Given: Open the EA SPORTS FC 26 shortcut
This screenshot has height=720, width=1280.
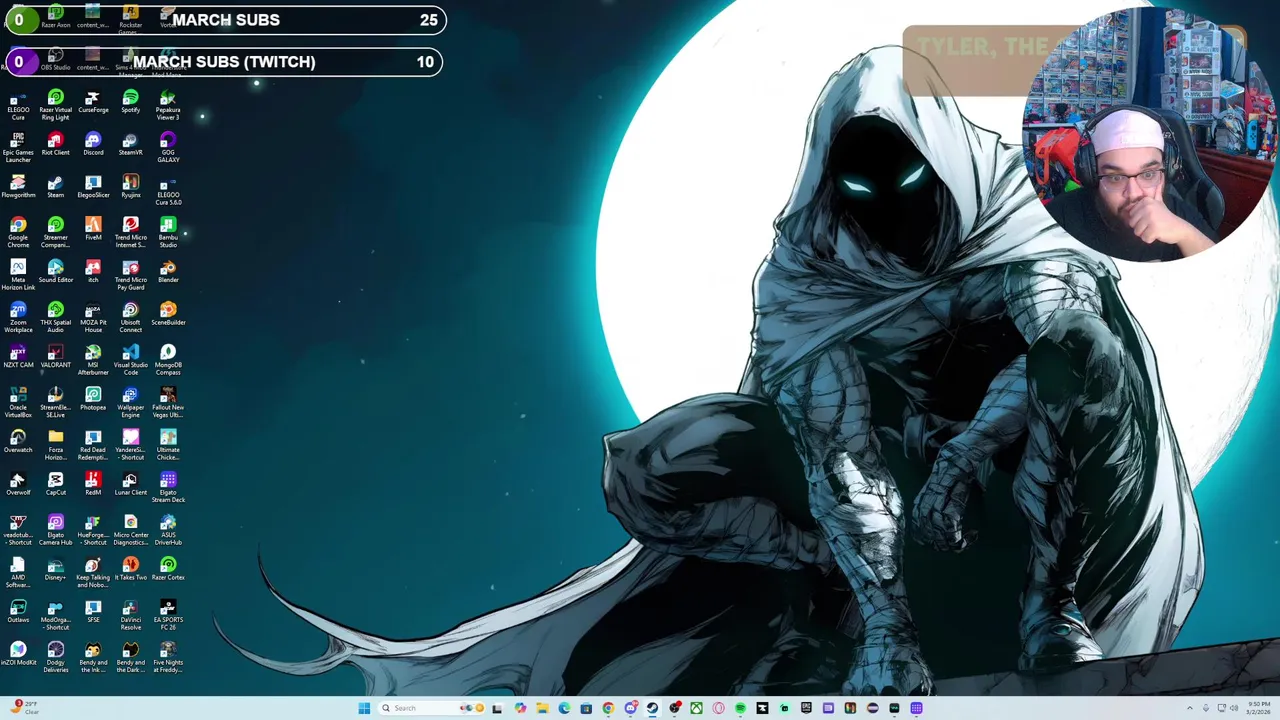Looking at the screenshot, I should [x=168, y=616].
